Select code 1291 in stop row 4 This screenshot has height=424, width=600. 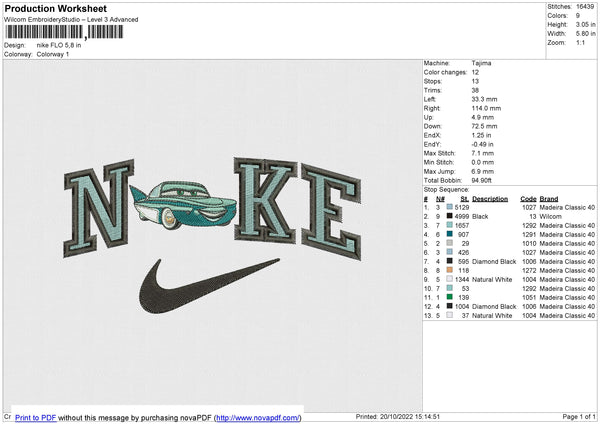click(x=529, y=234)
